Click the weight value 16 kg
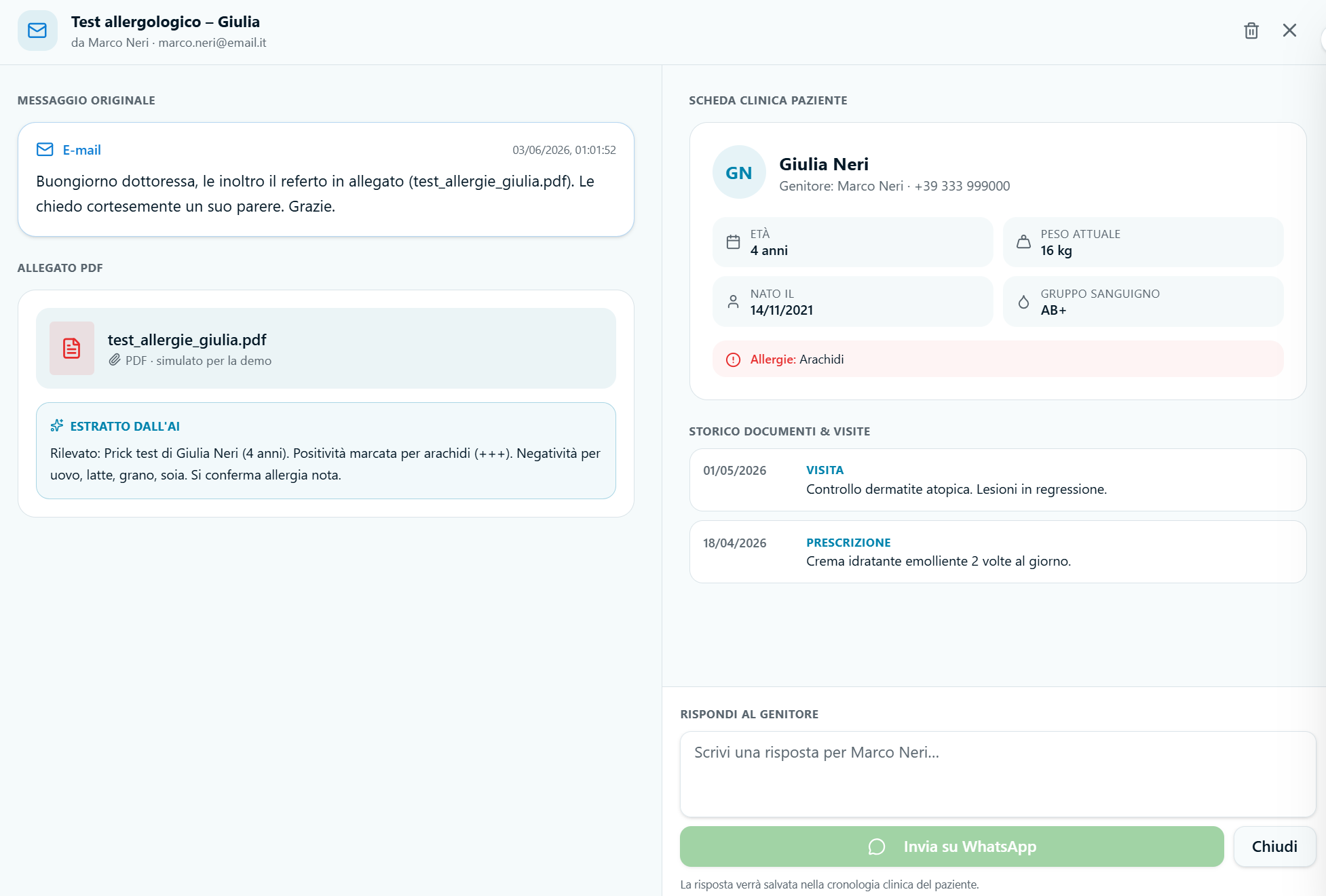The image size is (1326, 896). 1056,250
